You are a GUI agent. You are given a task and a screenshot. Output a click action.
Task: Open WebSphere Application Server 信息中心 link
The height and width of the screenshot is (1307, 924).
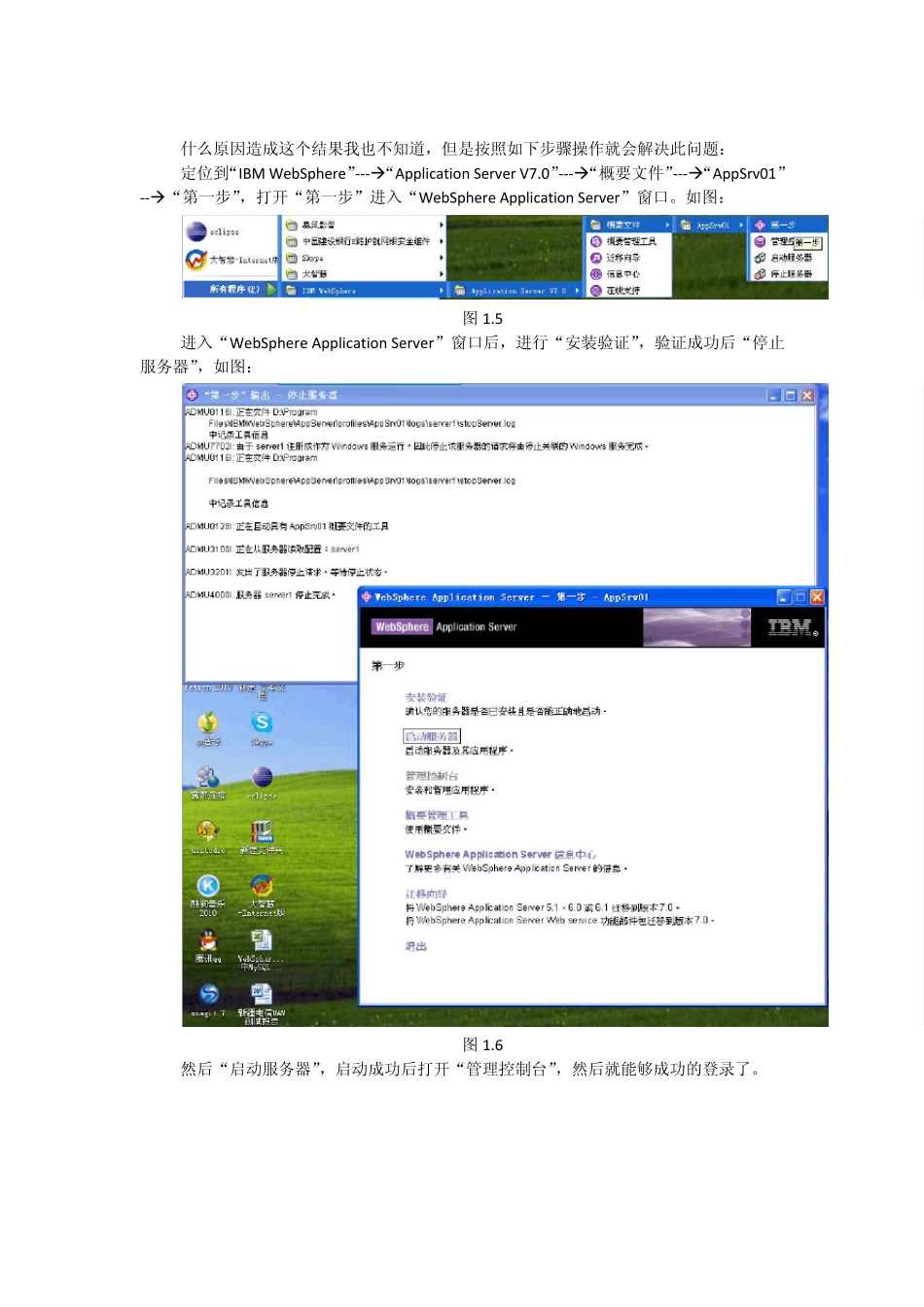[500, 855]
